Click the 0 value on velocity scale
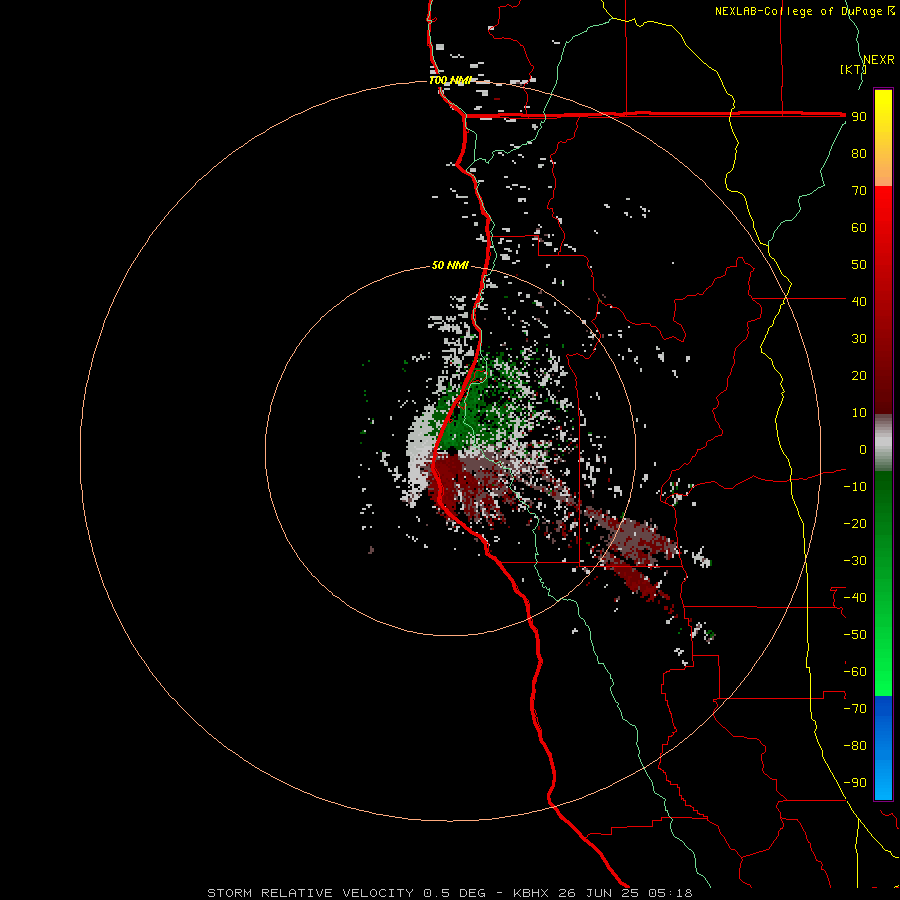 [863, 450]
